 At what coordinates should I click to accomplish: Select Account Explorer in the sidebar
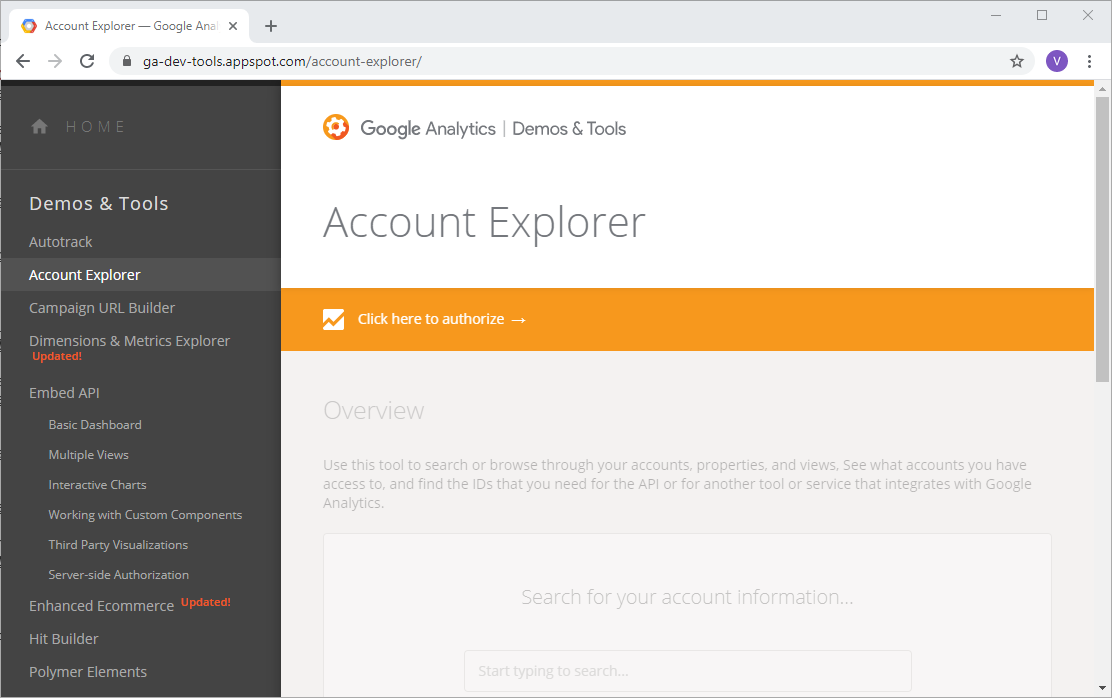[x=85, y=275]
